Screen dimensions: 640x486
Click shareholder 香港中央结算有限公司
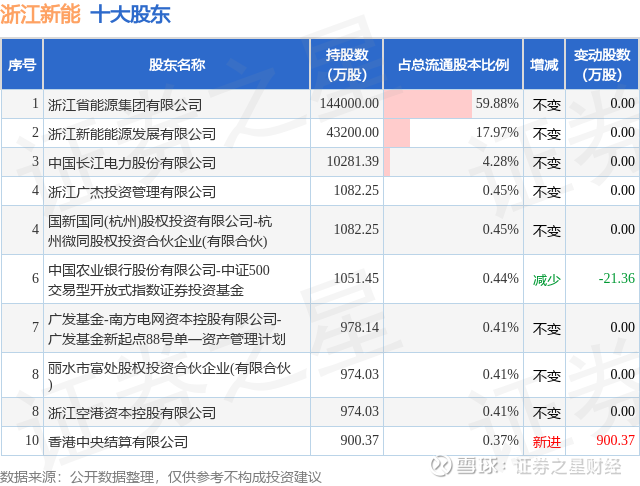(118, 442)
